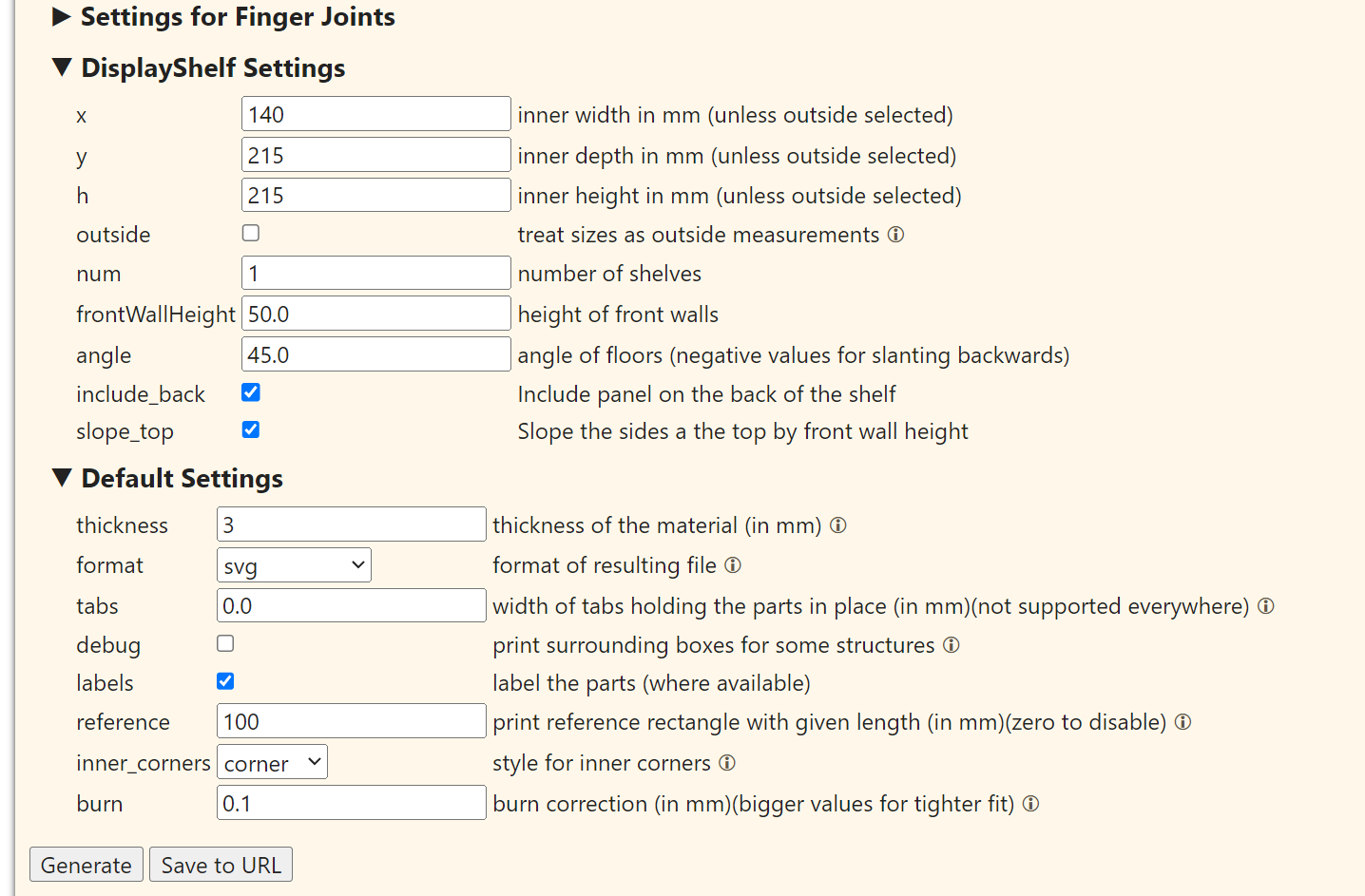The image size is (1365, 896).
Task: Click the info icon beside material thickness
Action: (838, 525)
